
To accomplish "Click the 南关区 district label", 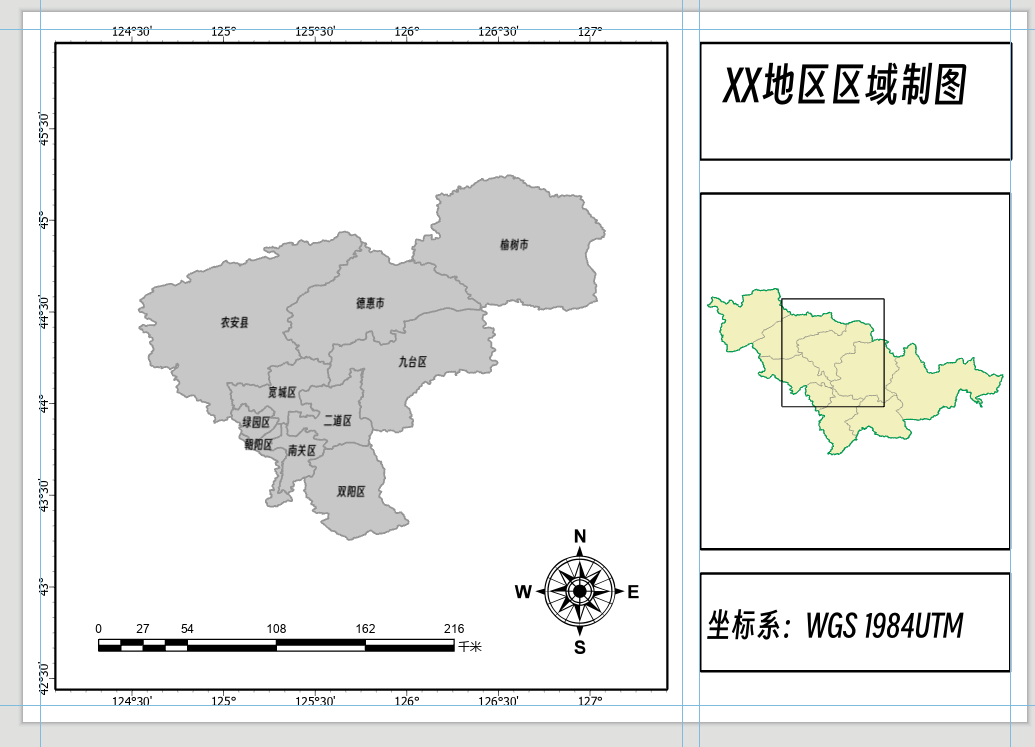I will click(x=302, y=451).
